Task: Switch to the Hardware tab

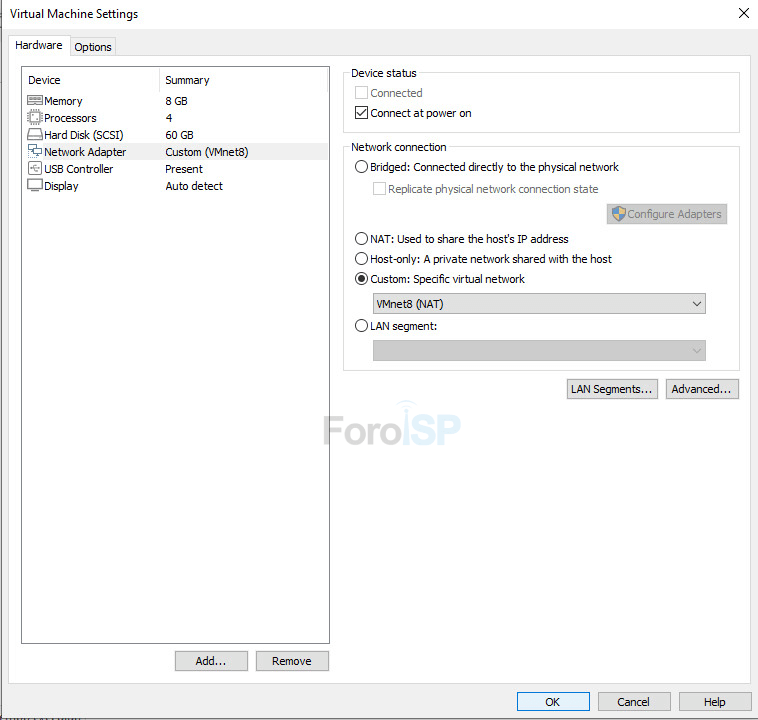Action: pyautogui.click(x=39, y=46)
